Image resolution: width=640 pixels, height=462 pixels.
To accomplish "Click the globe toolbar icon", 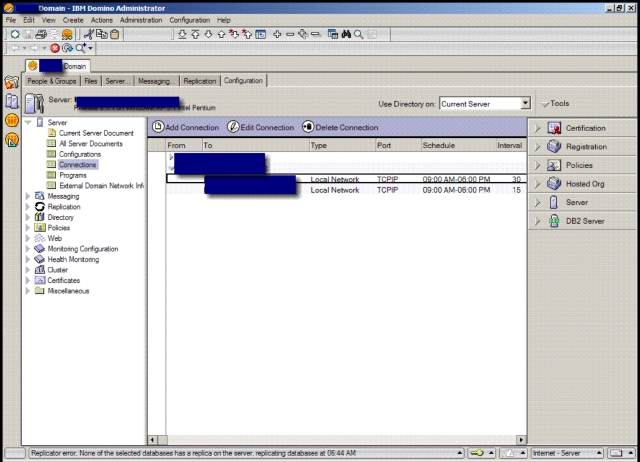I will point(67,35).
